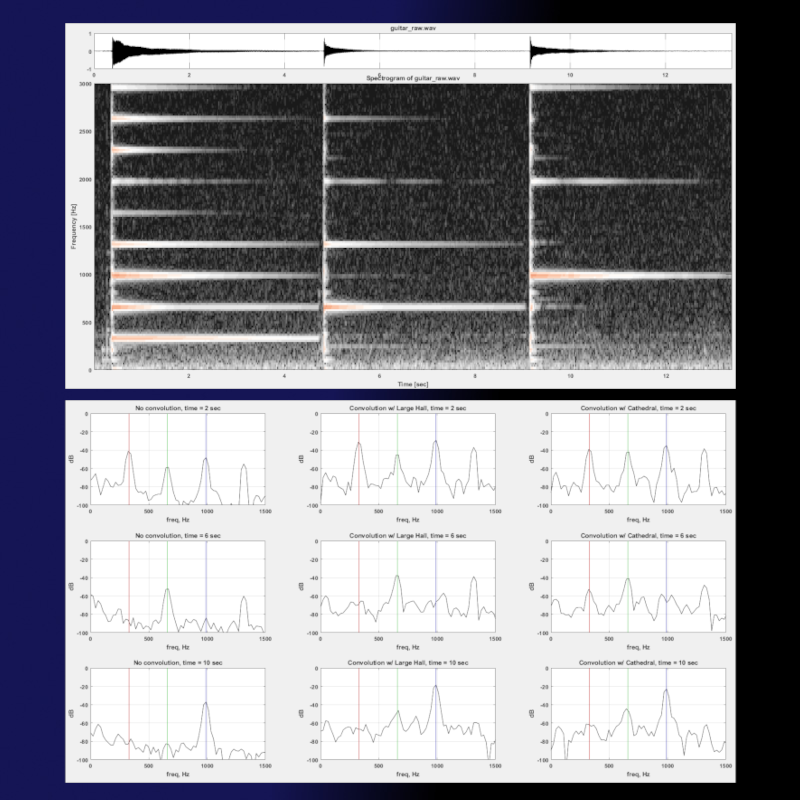The width and height of the screenshot is (800, 800).
Task: Click 'freq, Hz' label under Cathedral 10 sec plot
Action: [638, 774]
